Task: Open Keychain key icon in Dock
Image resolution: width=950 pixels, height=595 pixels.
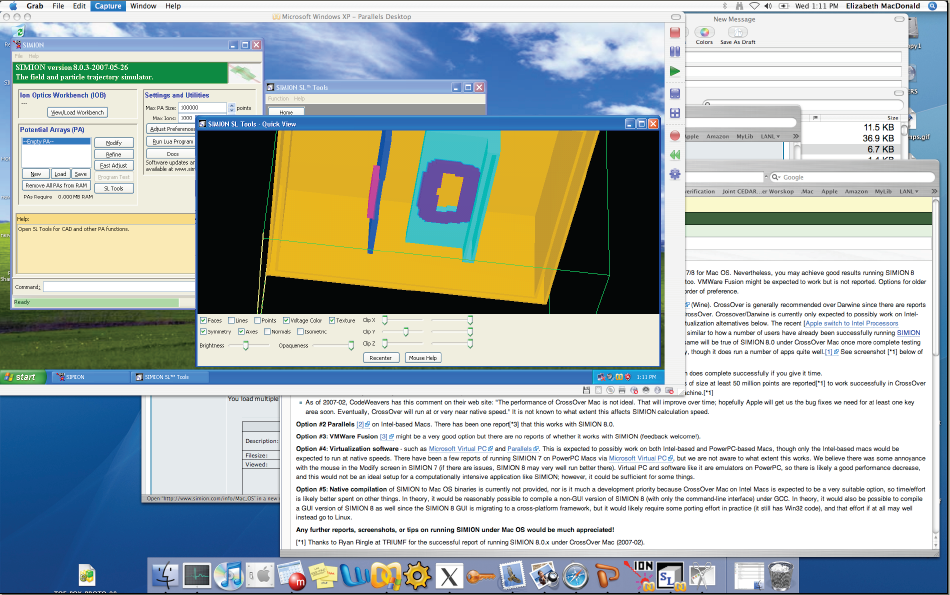Action: click(480, 576)
